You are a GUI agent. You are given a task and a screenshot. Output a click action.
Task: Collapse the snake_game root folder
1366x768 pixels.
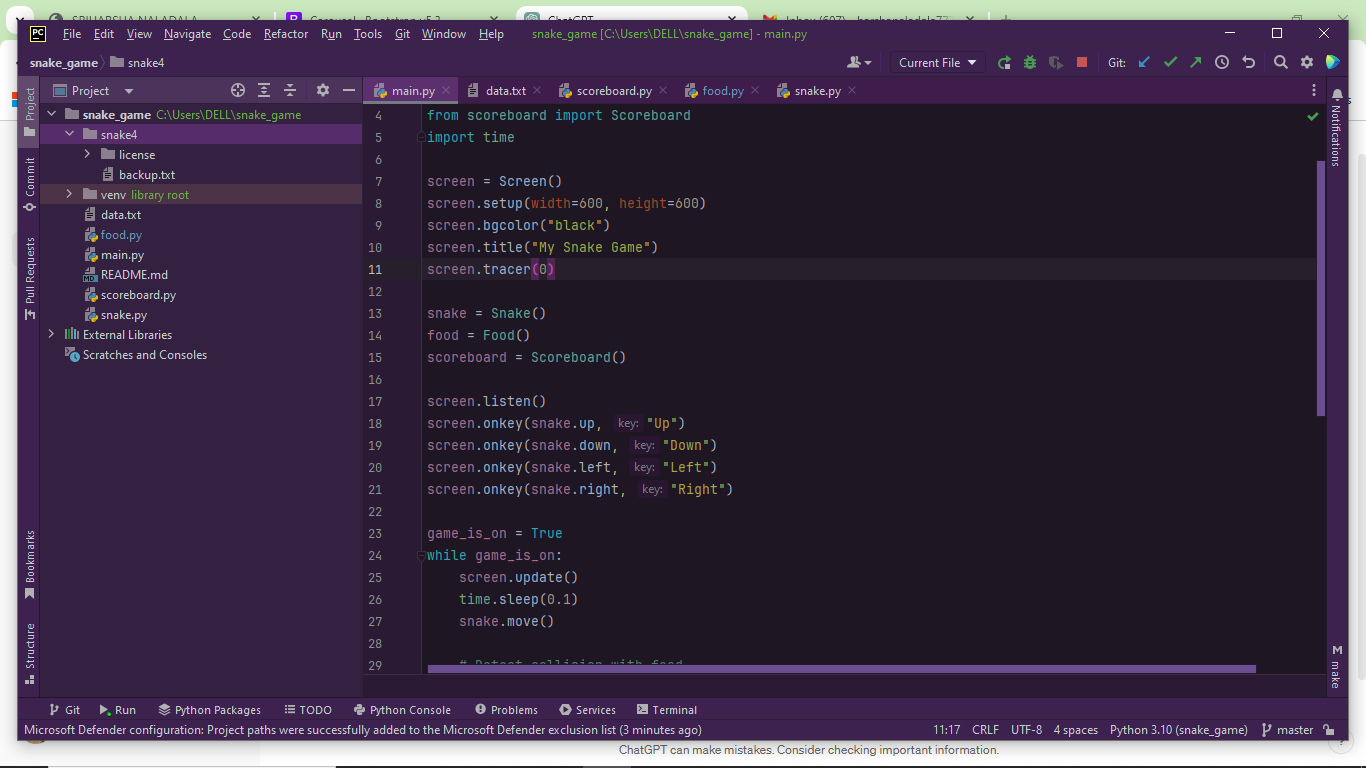click(52, 114)
